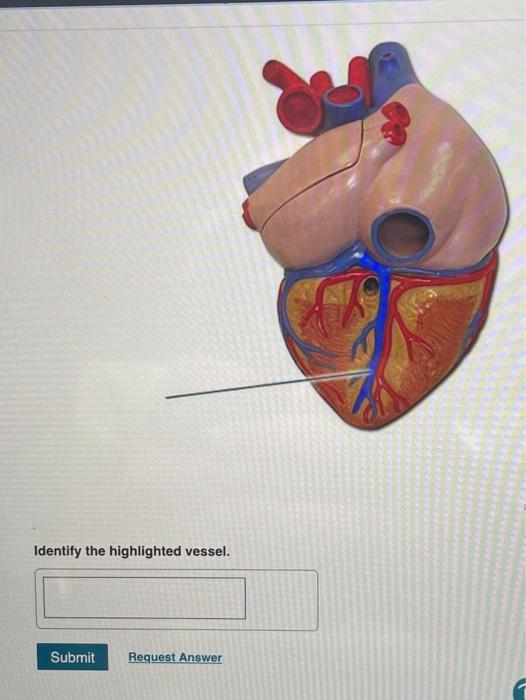Image resolution: width=526 pixels, height=700 pixels.
Task: Click the blue-ringed pulmonary trunk opening at top
Action: [x=344, y=99]
